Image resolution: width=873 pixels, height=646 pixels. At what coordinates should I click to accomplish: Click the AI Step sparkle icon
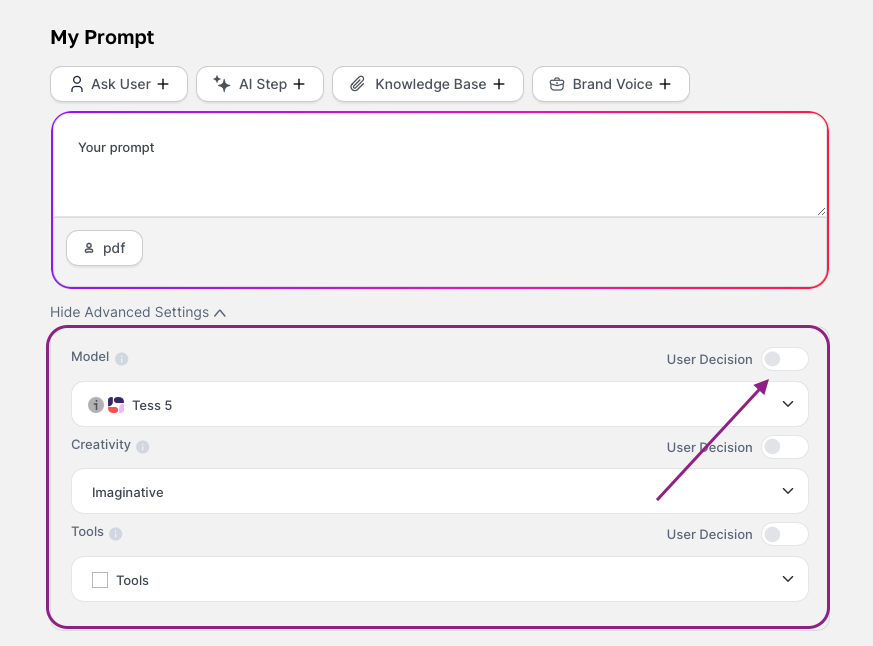tap(222, 84)
